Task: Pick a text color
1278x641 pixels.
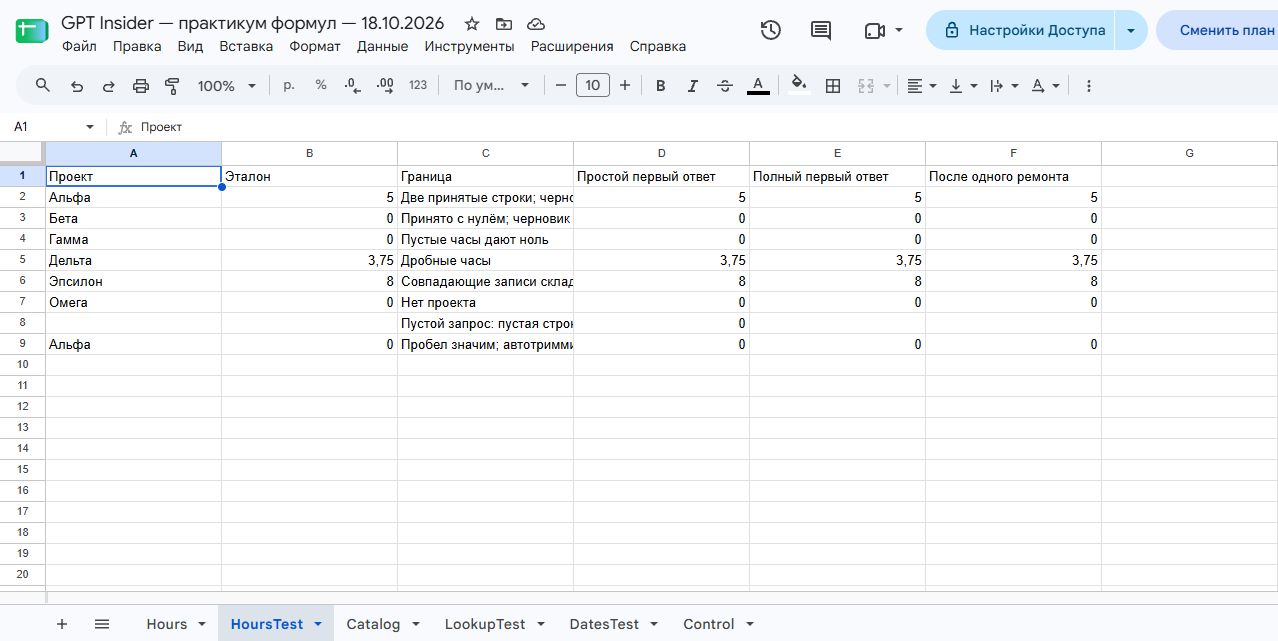Action: point(758,86)
